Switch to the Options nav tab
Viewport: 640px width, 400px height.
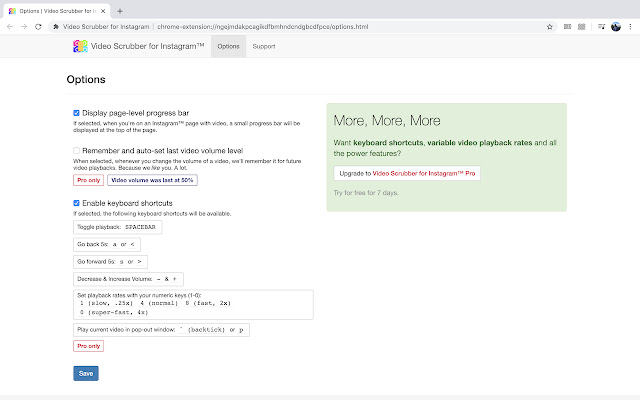click(229, 46)
